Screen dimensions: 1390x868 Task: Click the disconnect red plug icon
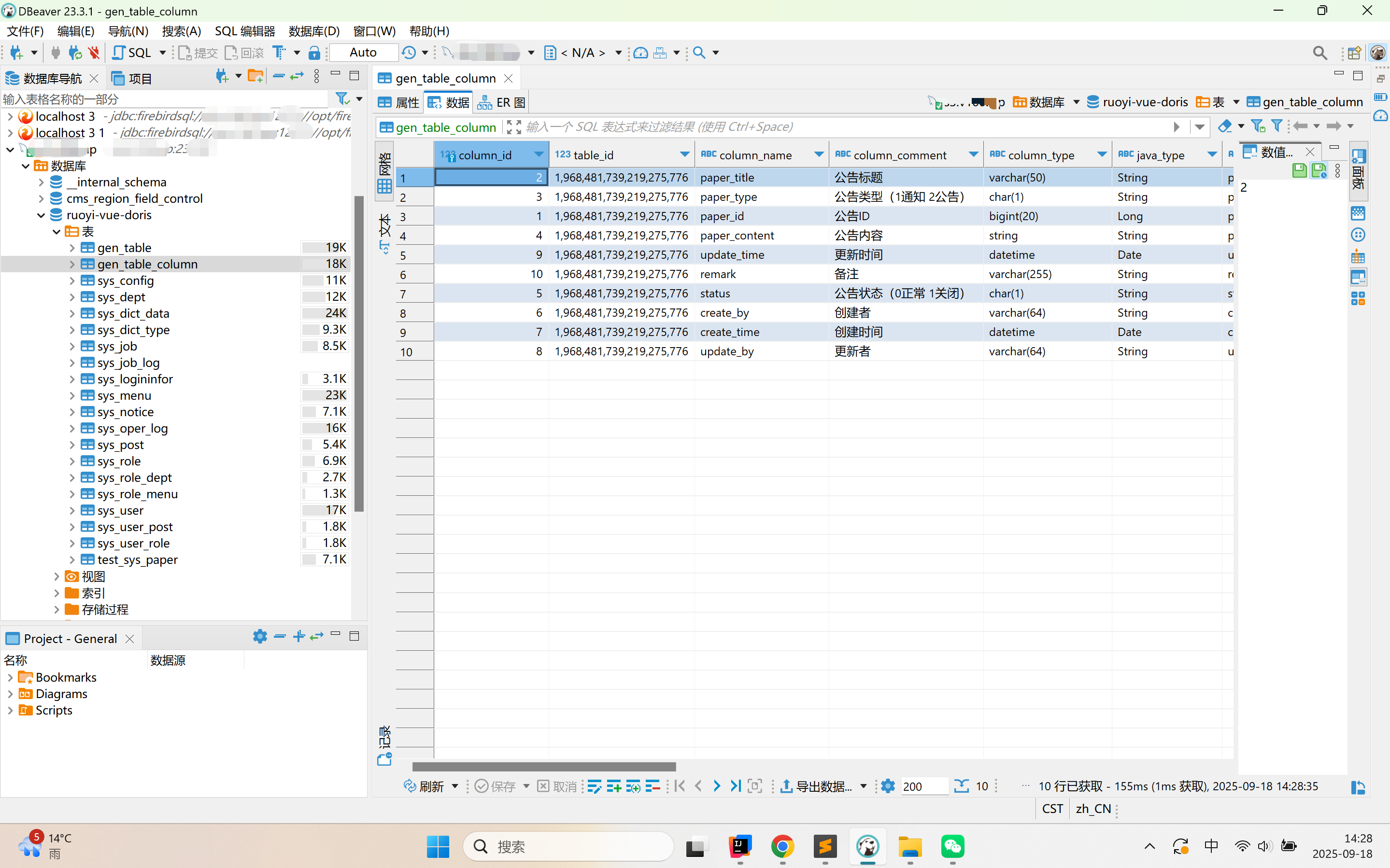click(x=94, y=53)
